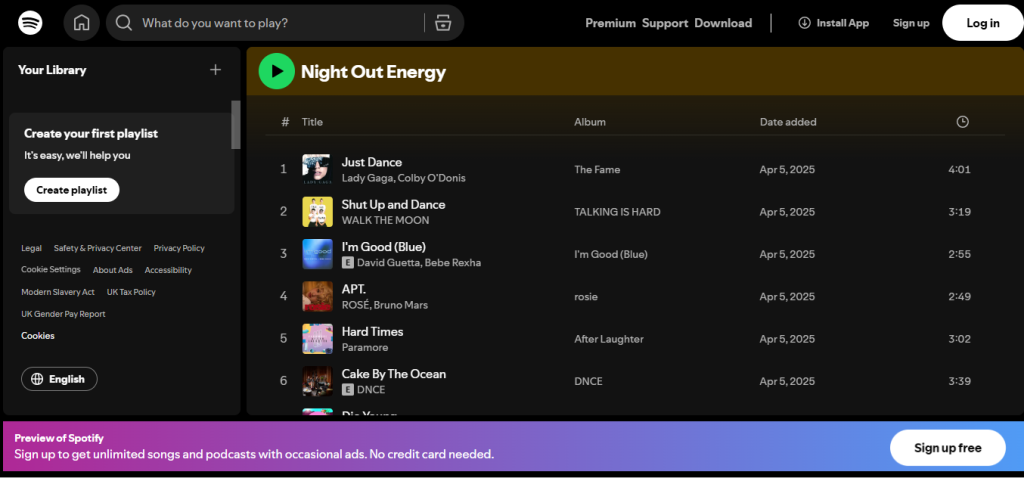This screenshot has height=478, width=1024.
Task: Open the English language selector
Action: (x=59, y=379)
